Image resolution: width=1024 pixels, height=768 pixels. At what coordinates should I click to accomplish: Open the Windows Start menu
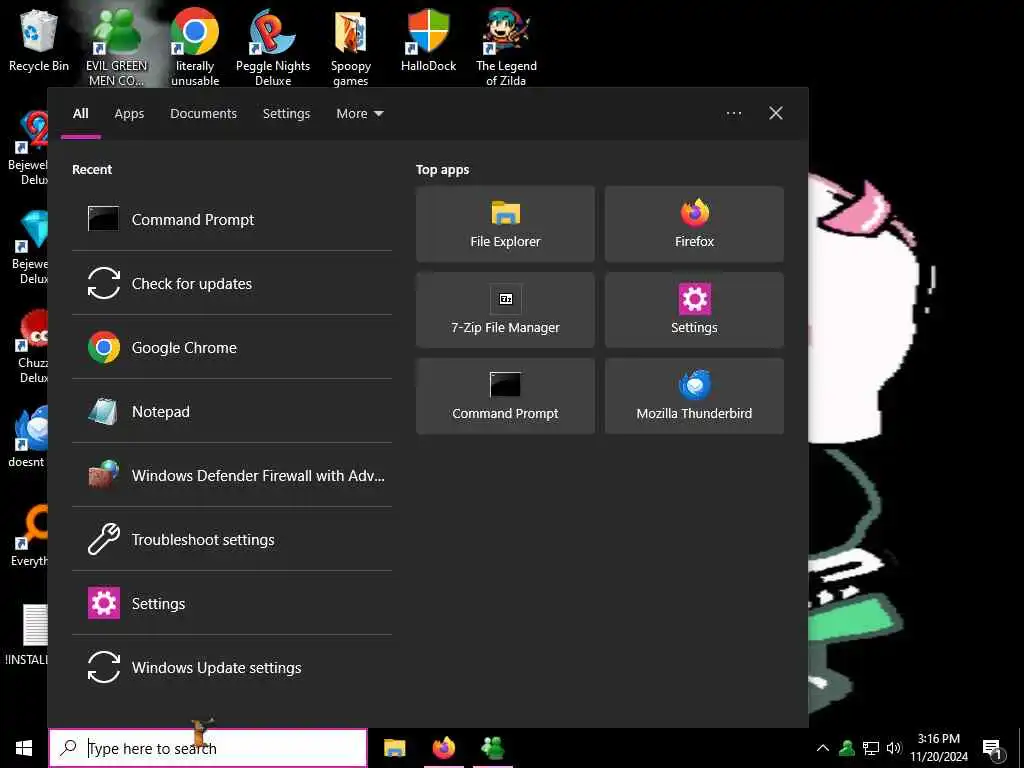pos(24,748)
